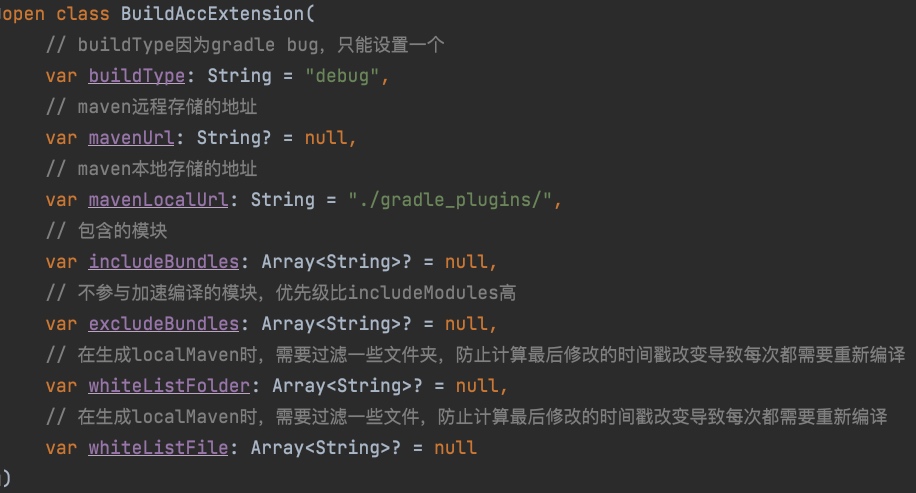Click the "./gradle_plugins/" string value
Image resolution: width=916 pixels, height=493 pixels.
coord(450,200)
